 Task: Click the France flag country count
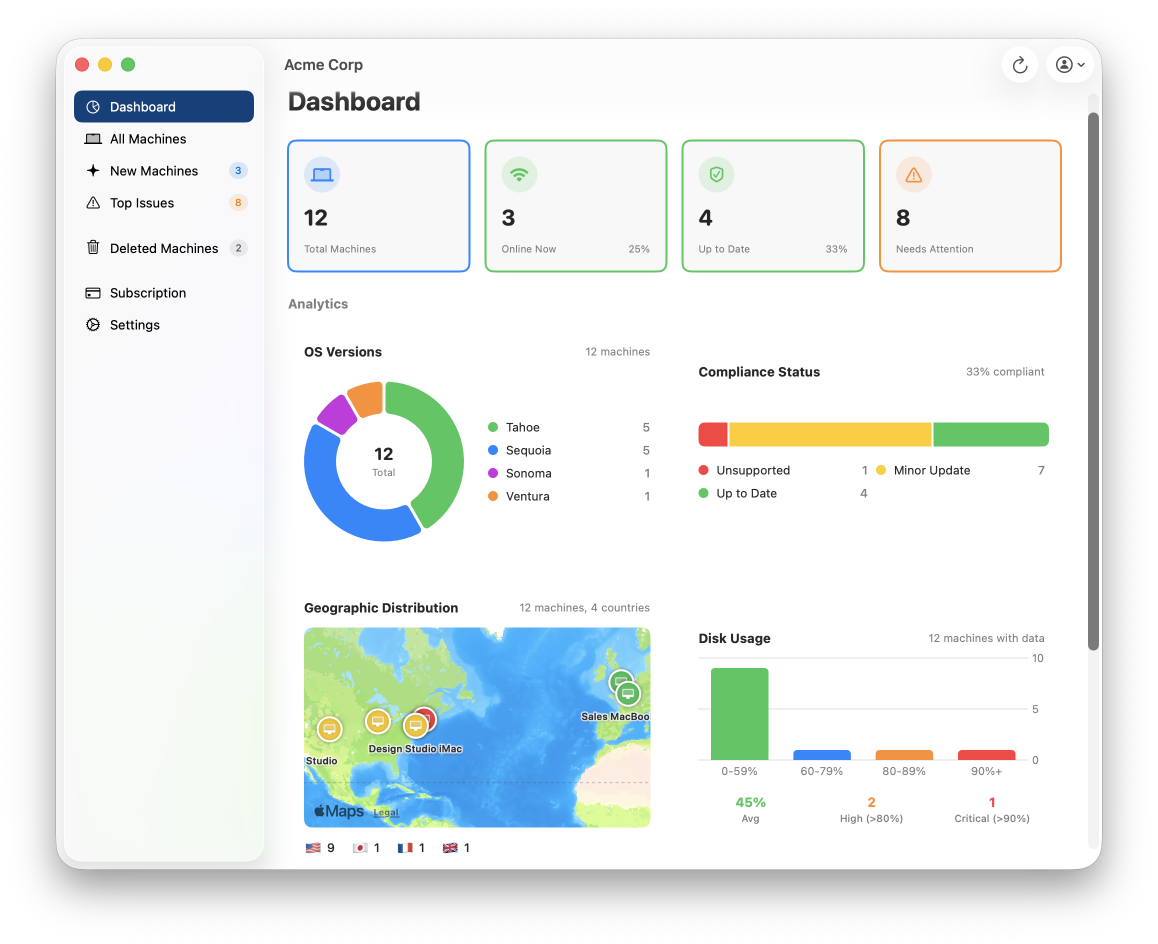pyautogui.click(x=411, y=848)
